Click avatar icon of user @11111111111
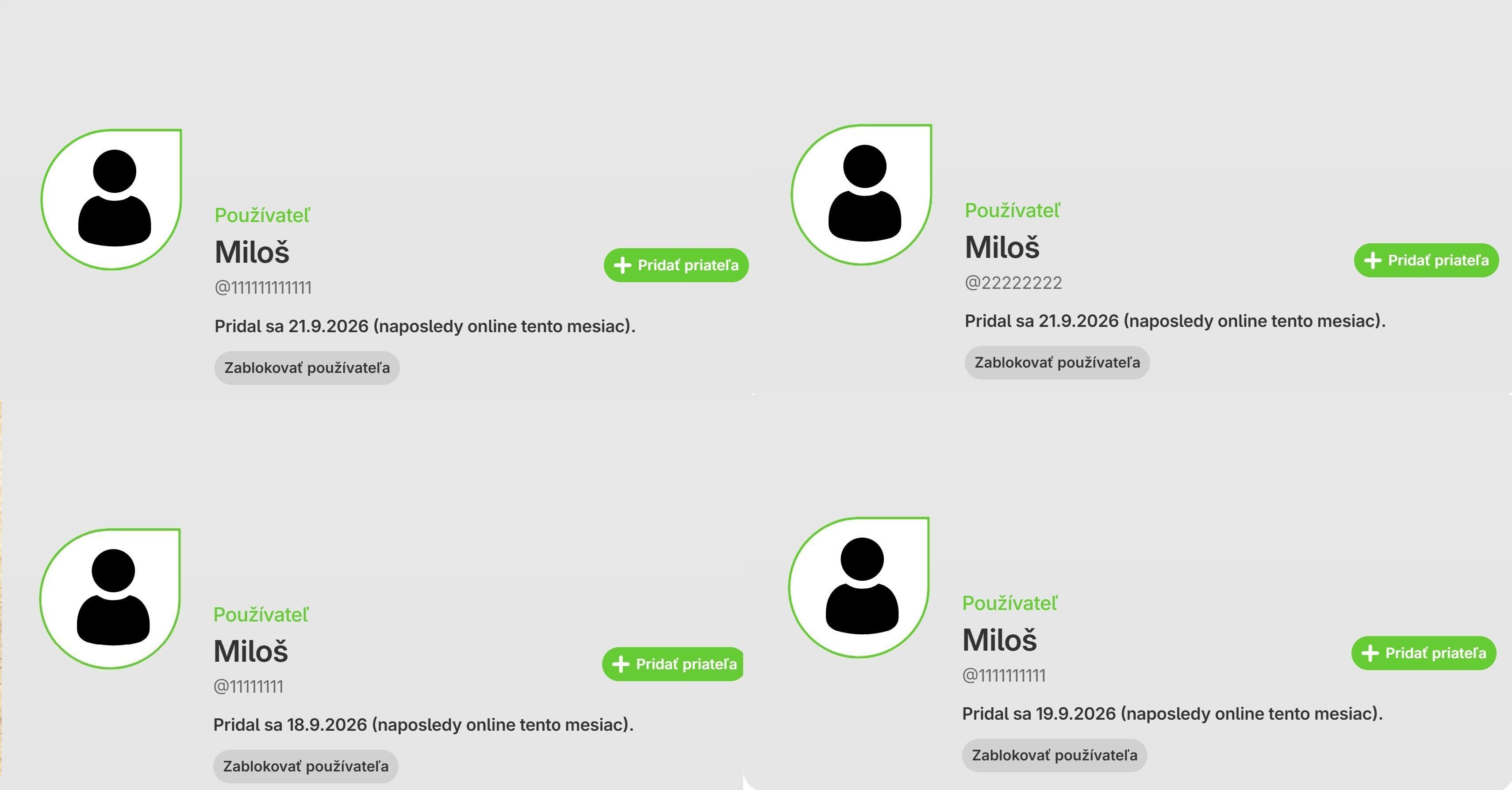1512x790 pixels. (x=111, y=199)
